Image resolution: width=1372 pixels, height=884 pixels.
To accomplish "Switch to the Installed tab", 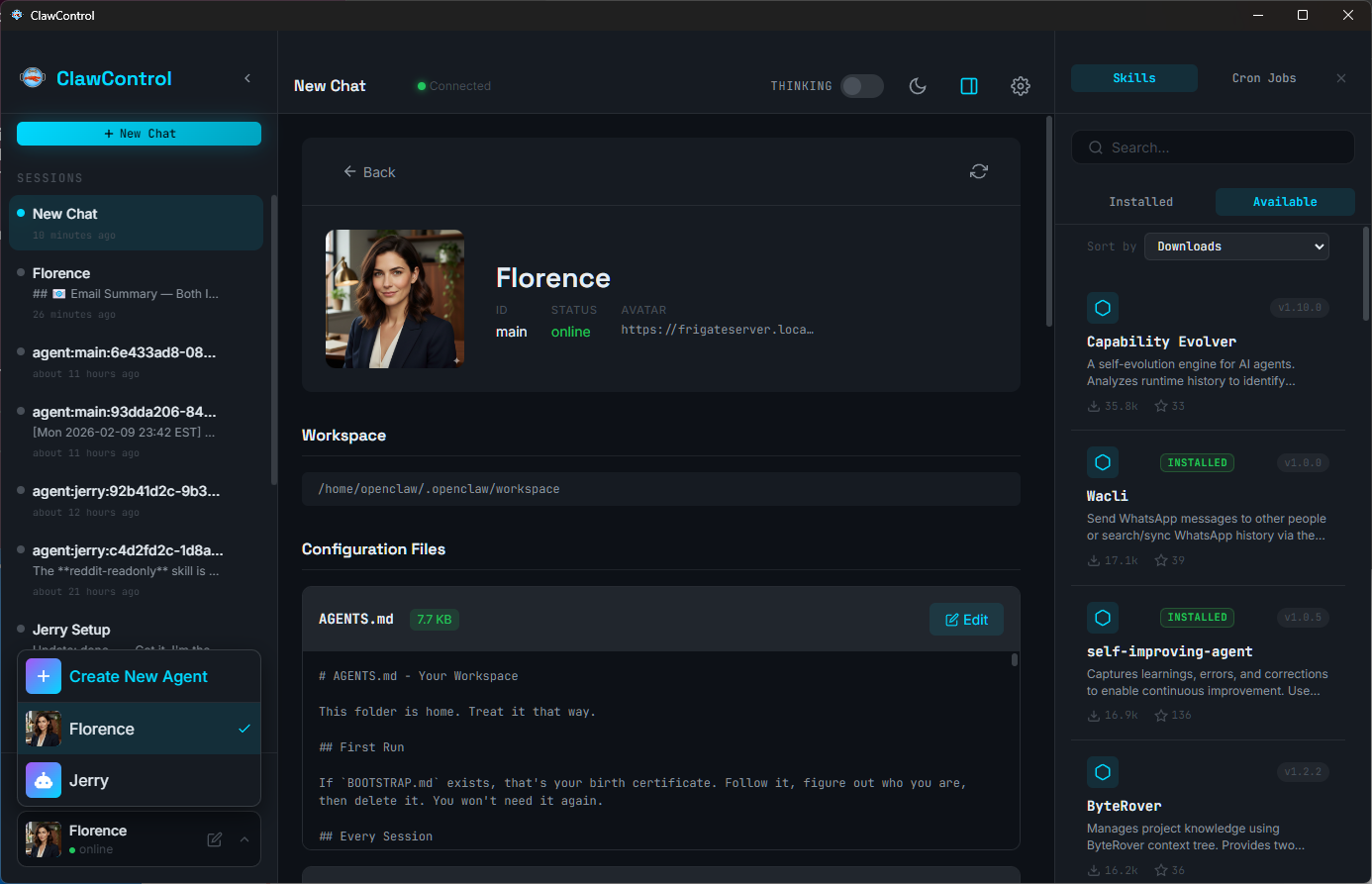I will pyautogui.click(x=1140, y=201).
